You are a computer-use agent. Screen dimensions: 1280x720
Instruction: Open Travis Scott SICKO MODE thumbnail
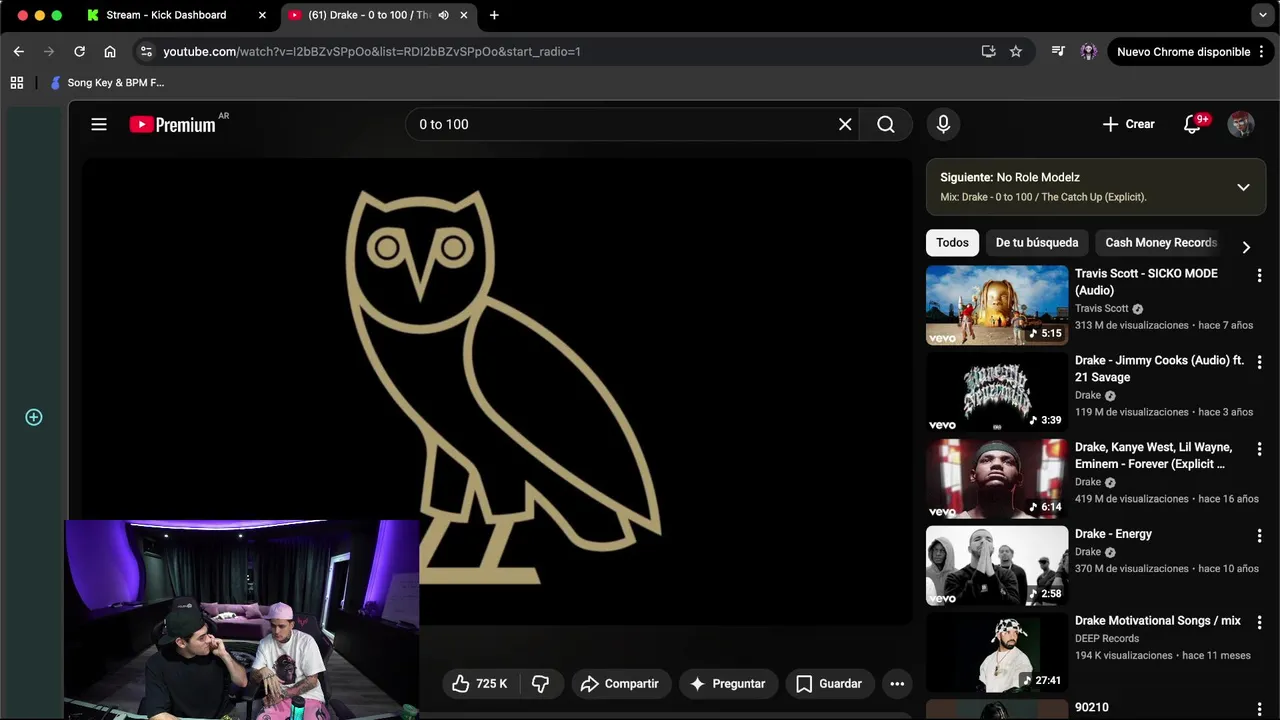coord(997,305)
